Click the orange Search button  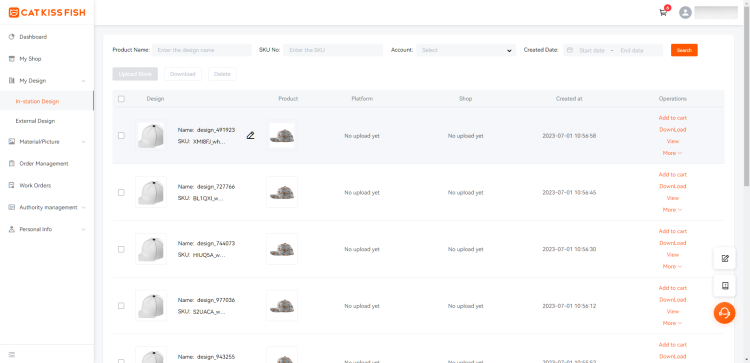point(684,50)
